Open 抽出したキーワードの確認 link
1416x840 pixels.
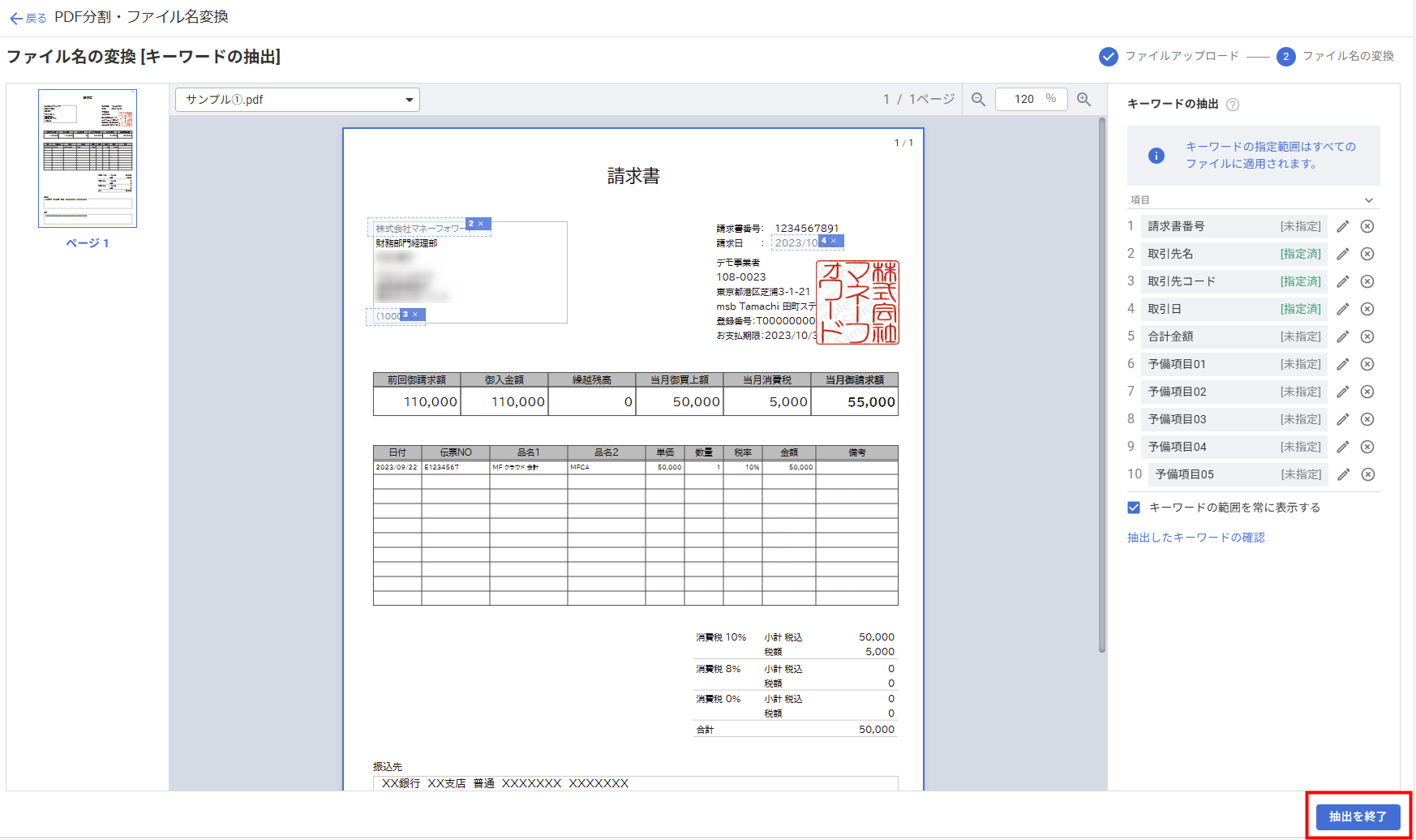pos(1195,538)
